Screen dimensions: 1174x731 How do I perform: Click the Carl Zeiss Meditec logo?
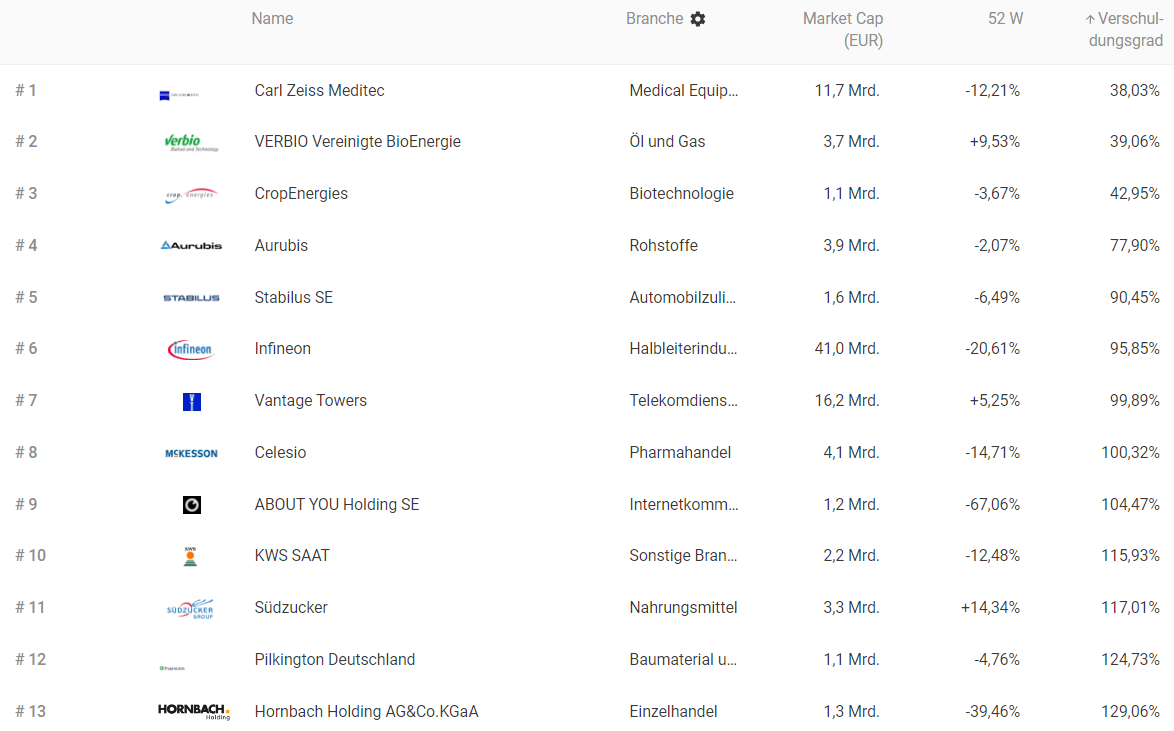[179, 95]
